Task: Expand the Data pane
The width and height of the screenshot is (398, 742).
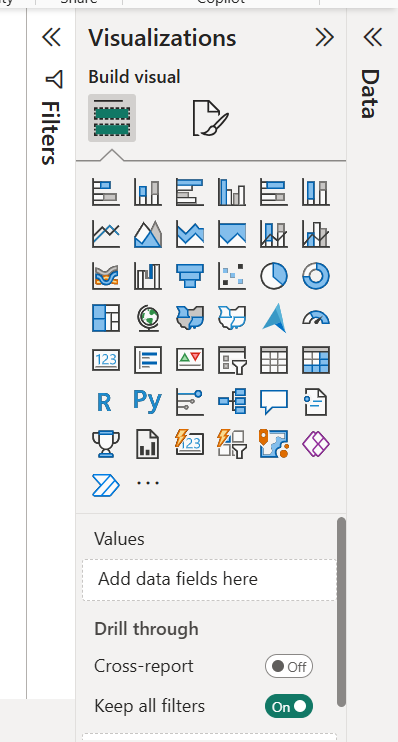Action: pos(372,37)
